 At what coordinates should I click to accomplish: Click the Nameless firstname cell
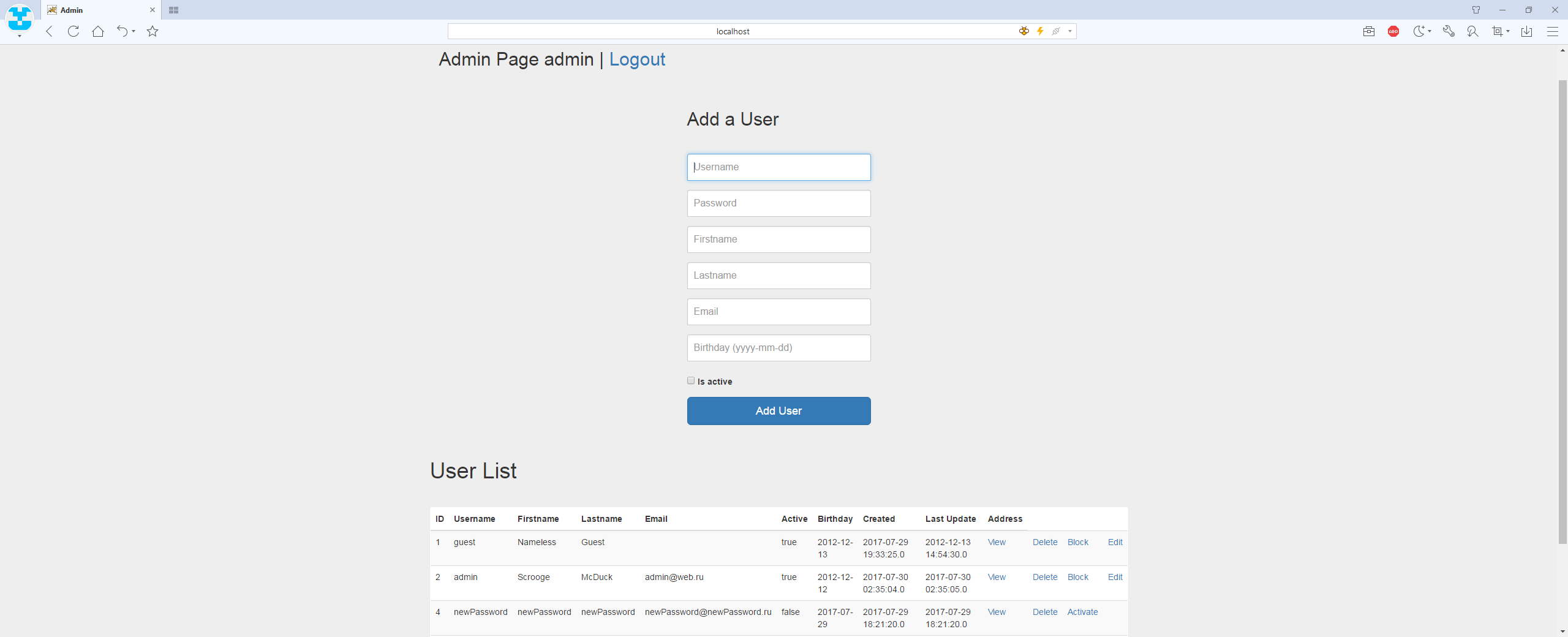pyautogui.click(x=537, y=542)
